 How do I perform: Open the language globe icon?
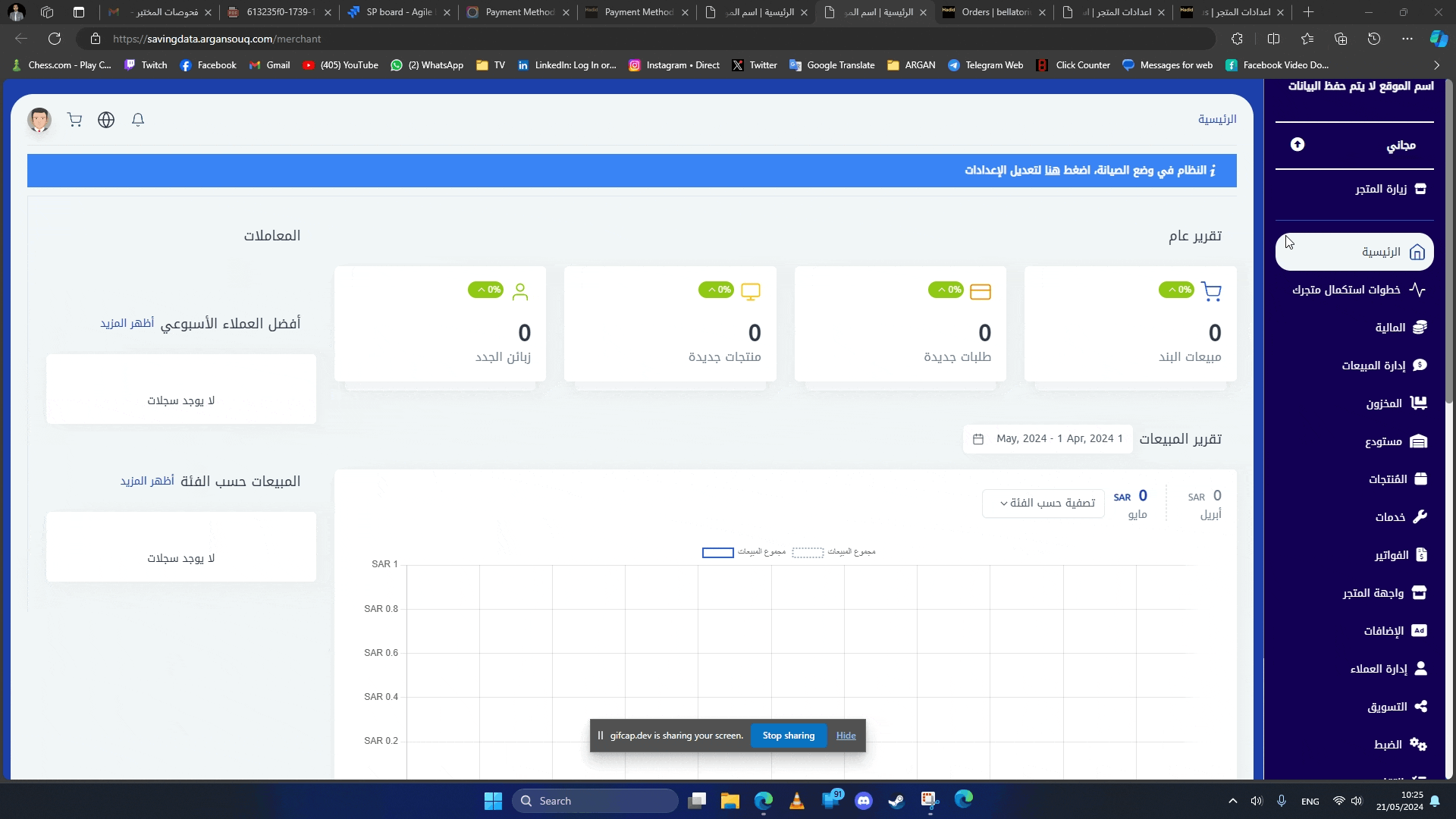pyautogui.click(x=106, y=120)
